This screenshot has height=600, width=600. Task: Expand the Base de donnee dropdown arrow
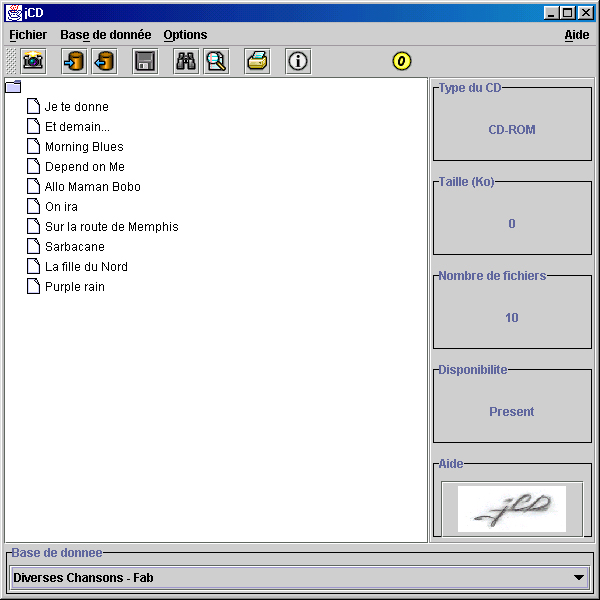579,577
